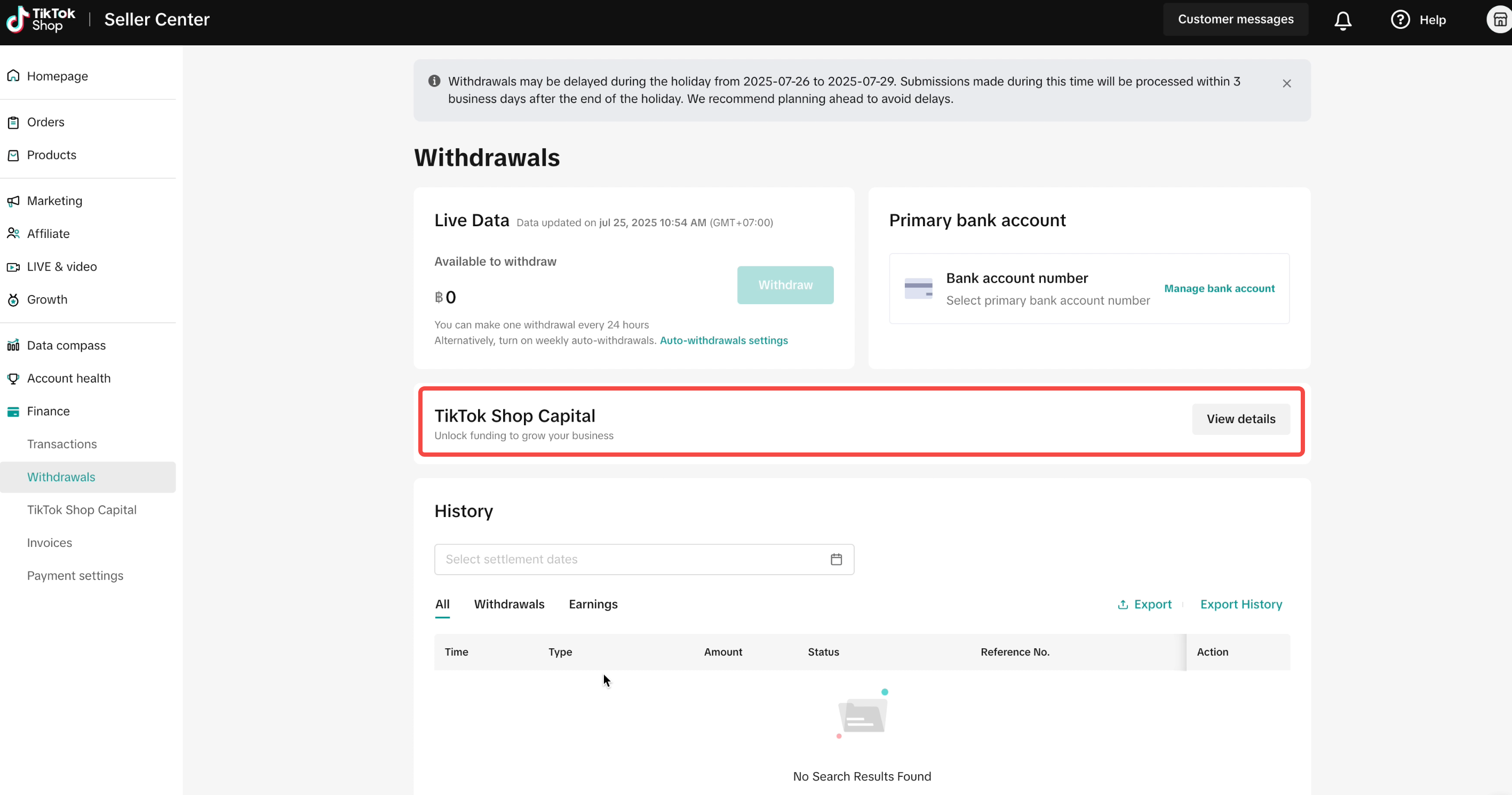Image resolution: width=1512 pixels, height=795 pixels.
Task: Click the Withdraw button
Action: coord(785,285)
